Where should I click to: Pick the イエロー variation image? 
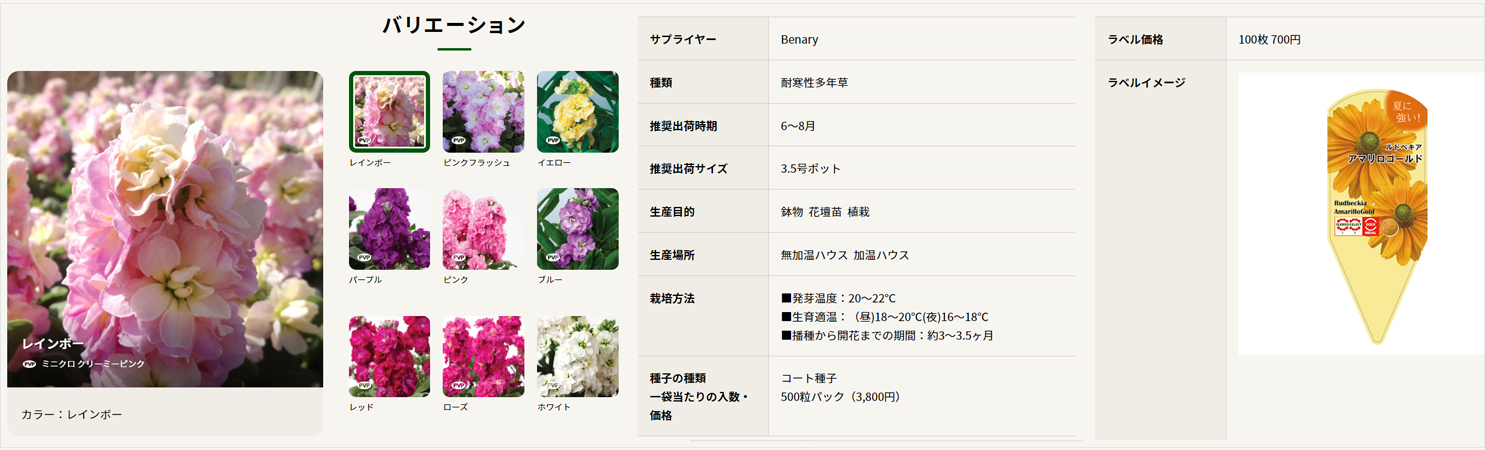pyautogui.click(x=577, y=111)
